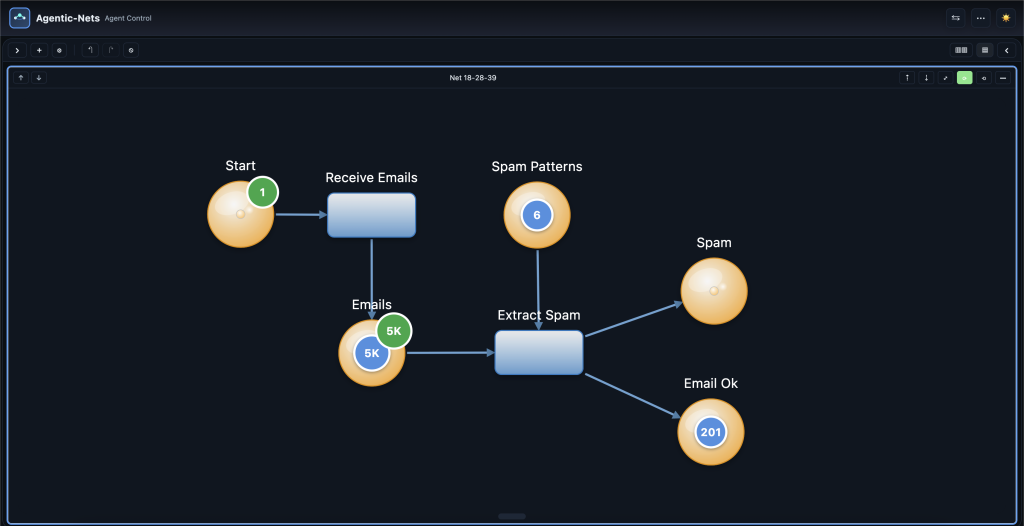Image resolution: width=1024 pixels, height=526 pixels.
Task: Minimize the net panel with dash button
Action: pos(1003,77)
